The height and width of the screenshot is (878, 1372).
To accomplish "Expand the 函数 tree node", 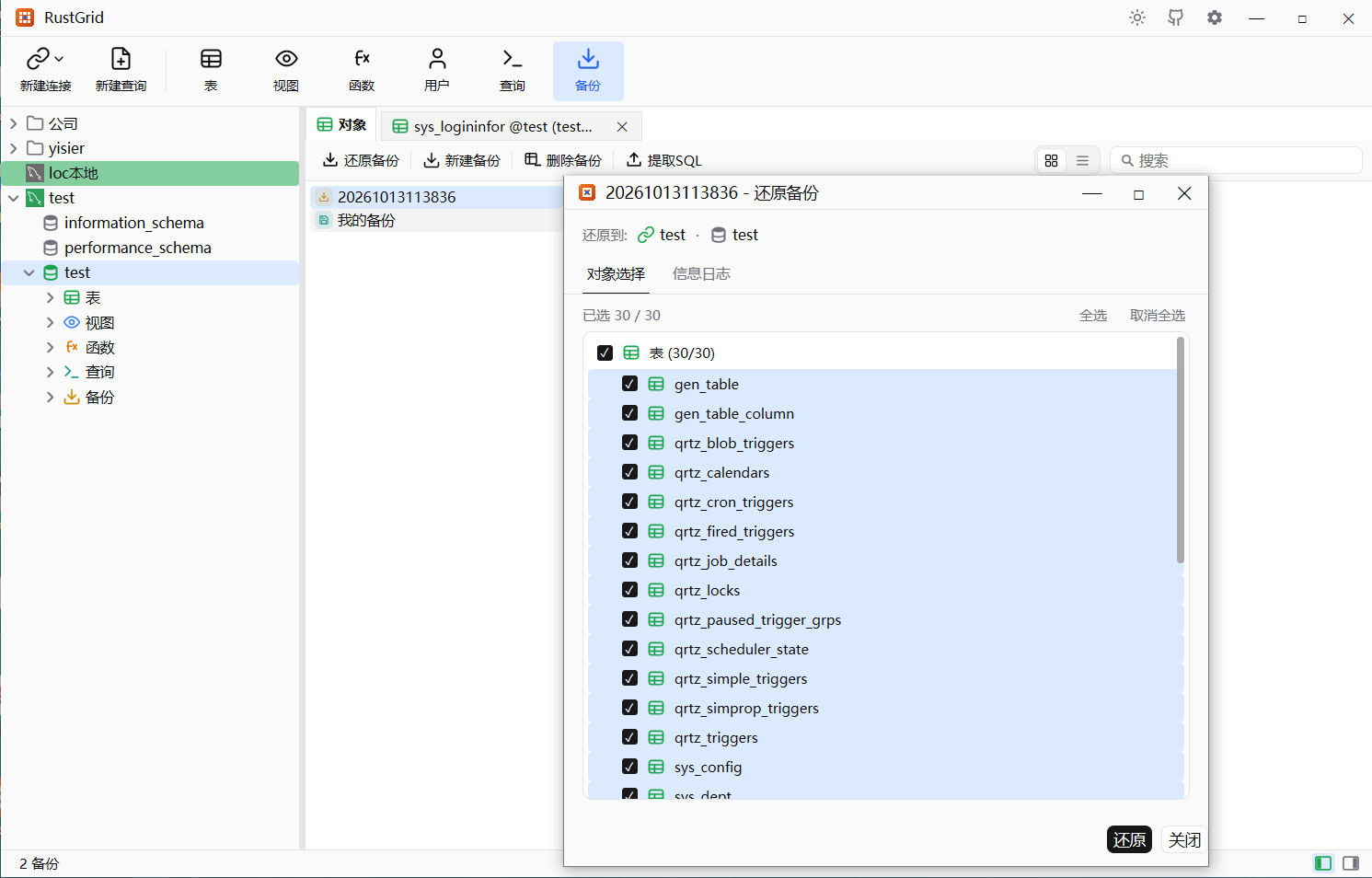I will coord(50,347).
